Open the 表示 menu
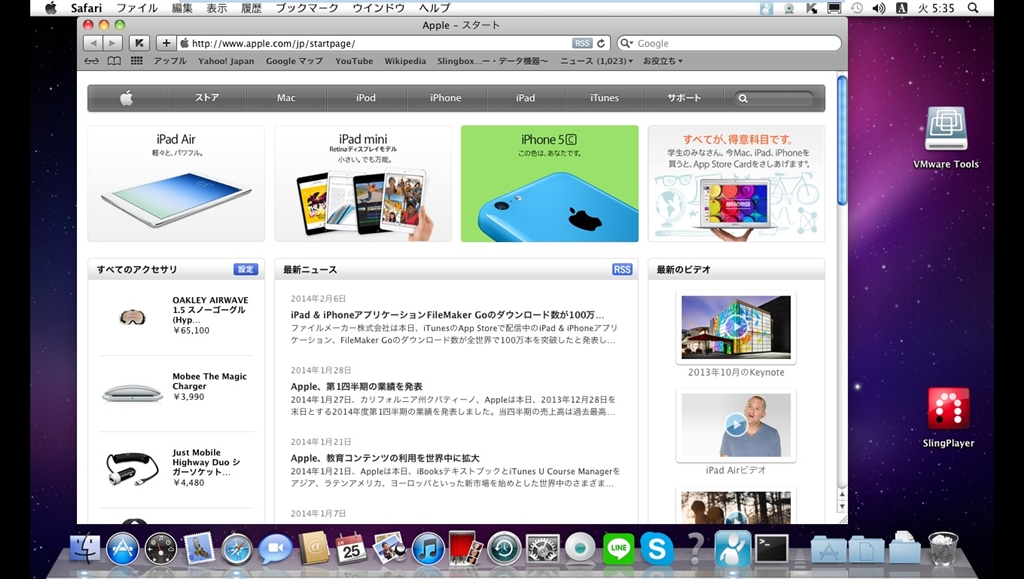The width and height of the screenshot is (1024, 579). (x=216, y=8)
